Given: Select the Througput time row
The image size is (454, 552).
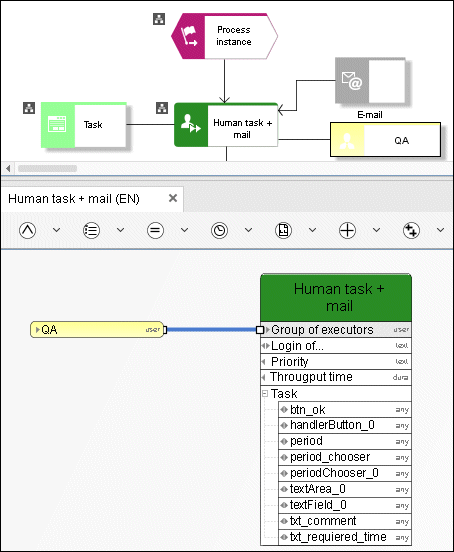Looking at the screenshot, I should [336, 377].
